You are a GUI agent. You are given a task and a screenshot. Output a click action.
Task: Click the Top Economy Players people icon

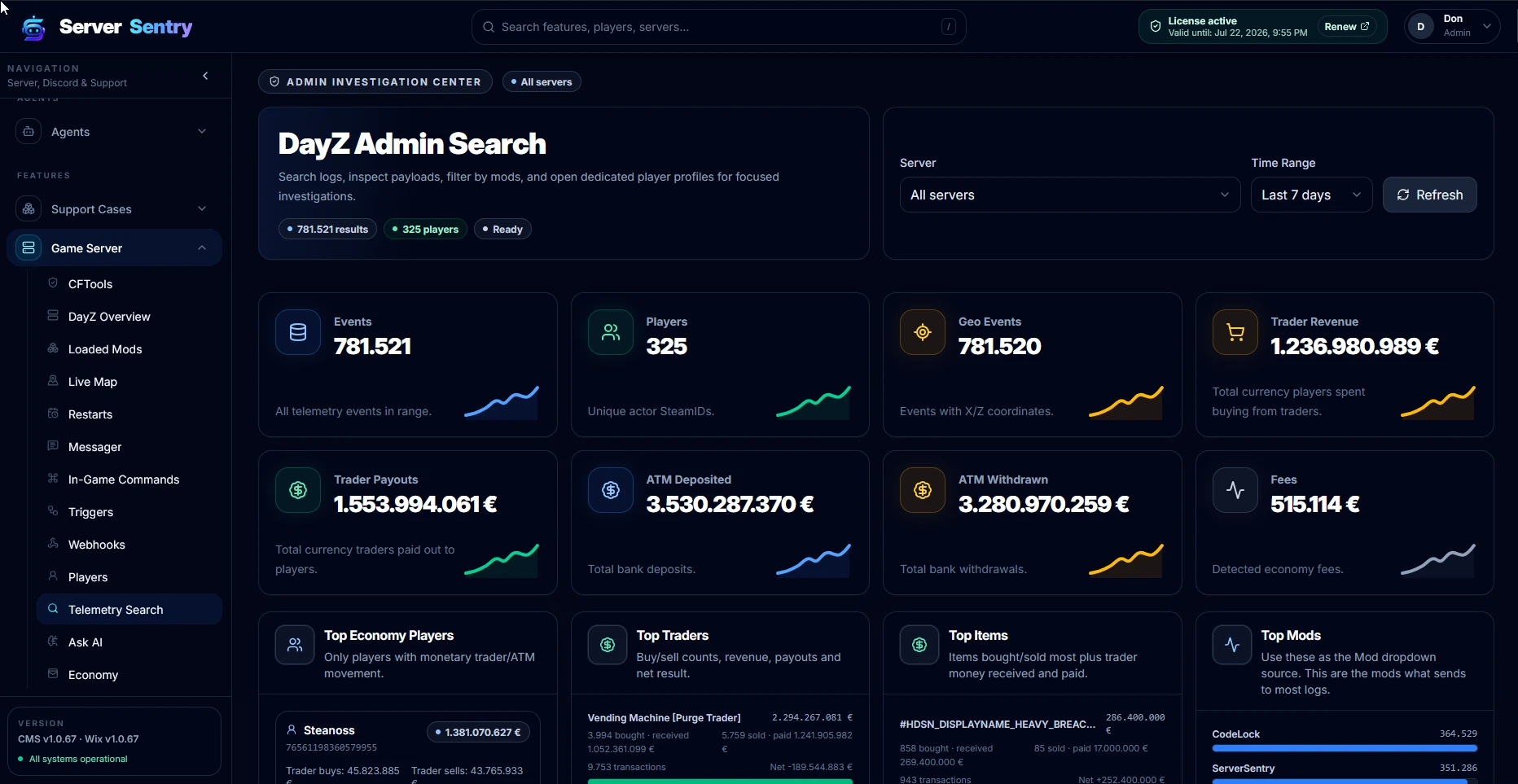(295, 645)
